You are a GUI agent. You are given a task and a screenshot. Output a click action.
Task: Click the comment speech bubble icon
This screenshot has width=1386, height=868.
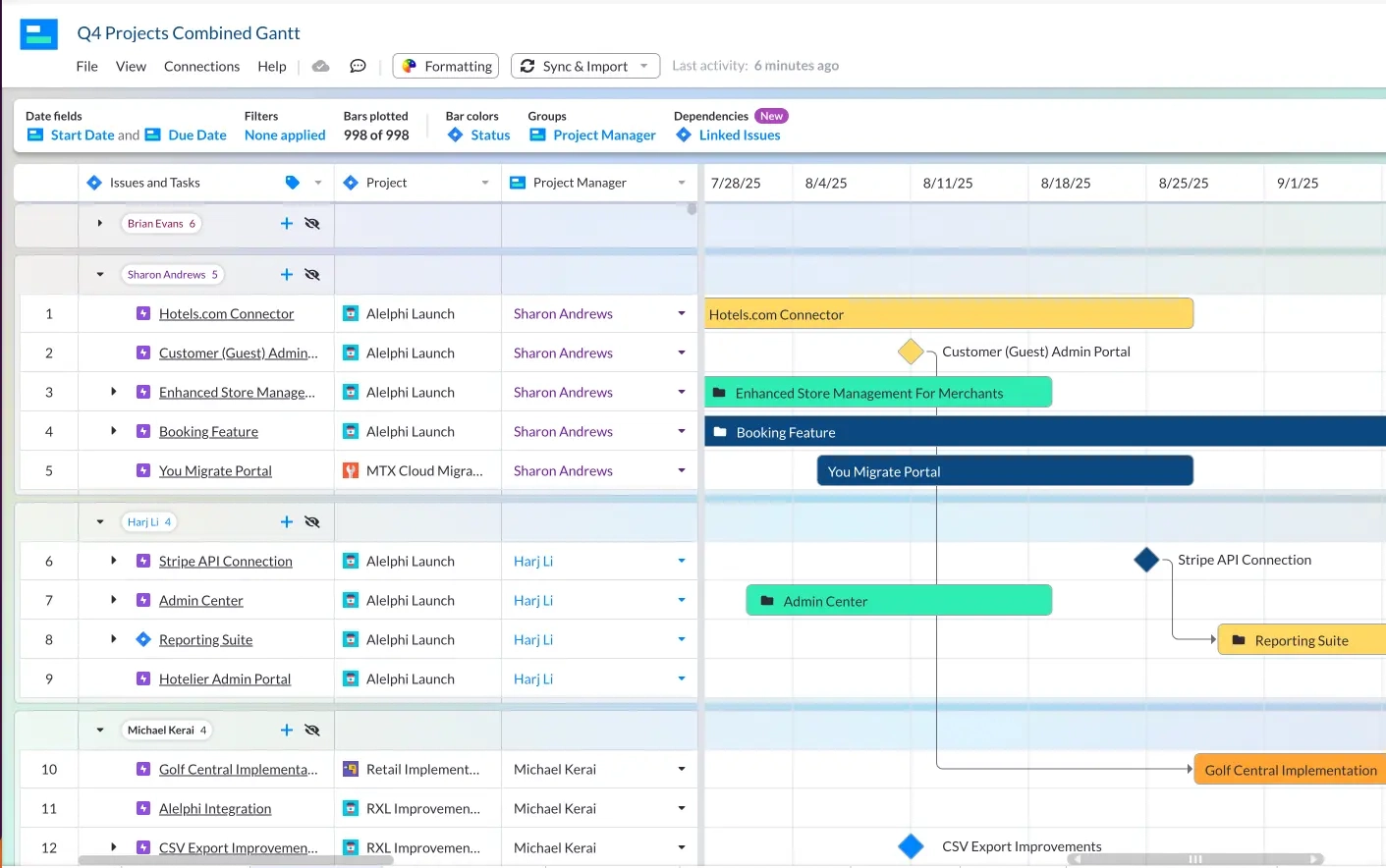coord(358,66)
